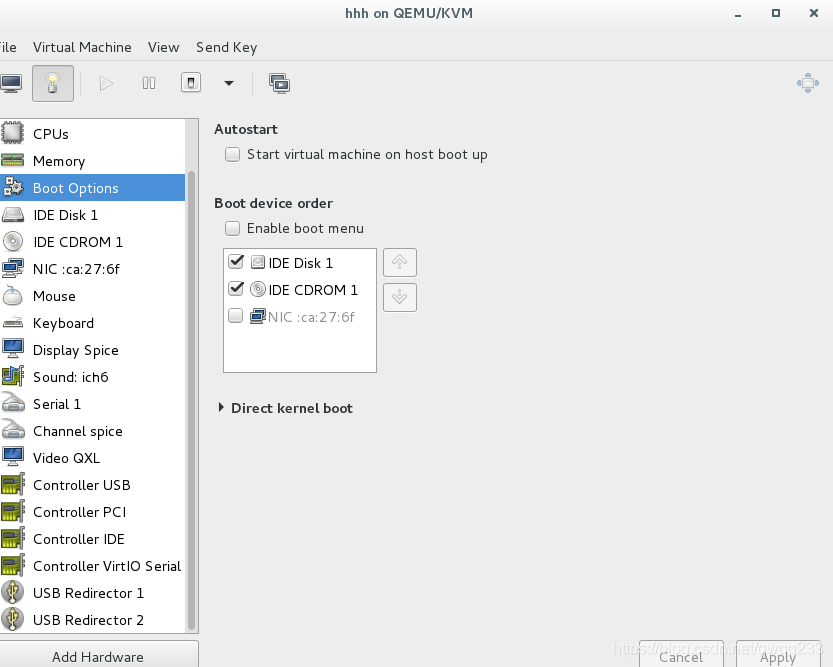The height and width of the screenshot is (667, 833).
Task: Click the Apply button
Action: 778,654
